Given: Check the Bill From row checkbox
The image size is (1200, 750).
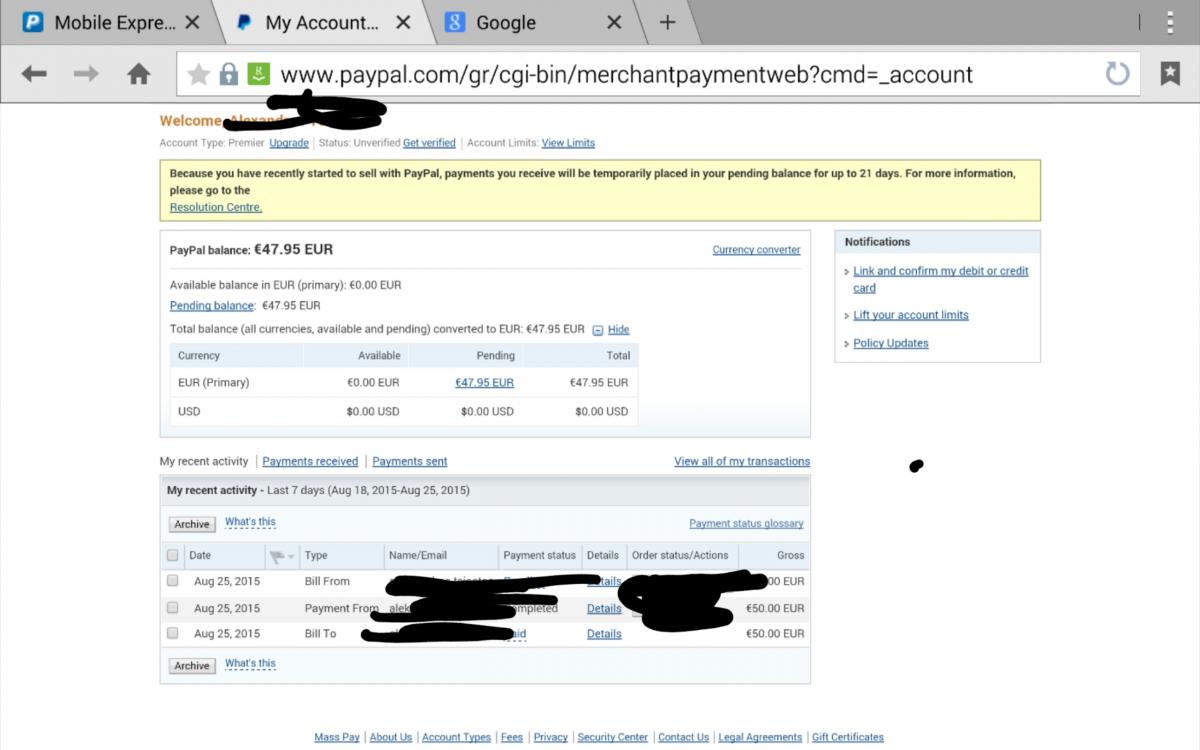Looking at the screenshot, I should coord(173,581).
